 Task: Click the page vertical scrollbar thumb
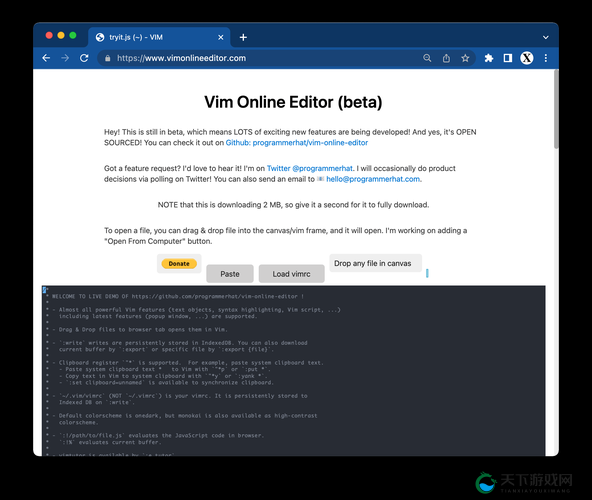click(556, 109)
